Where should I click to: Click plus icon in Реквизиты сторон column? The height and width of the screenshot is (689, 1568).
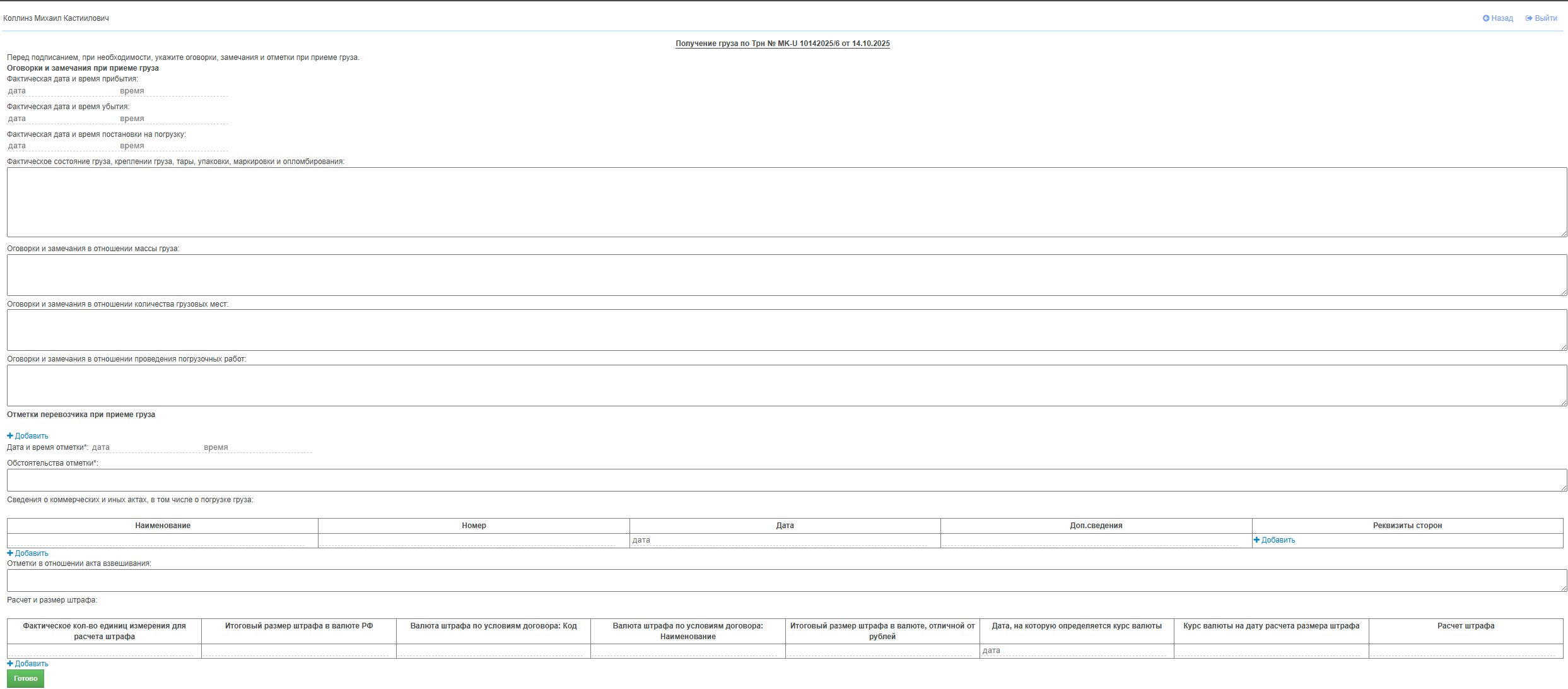(x=1256, y=540)
